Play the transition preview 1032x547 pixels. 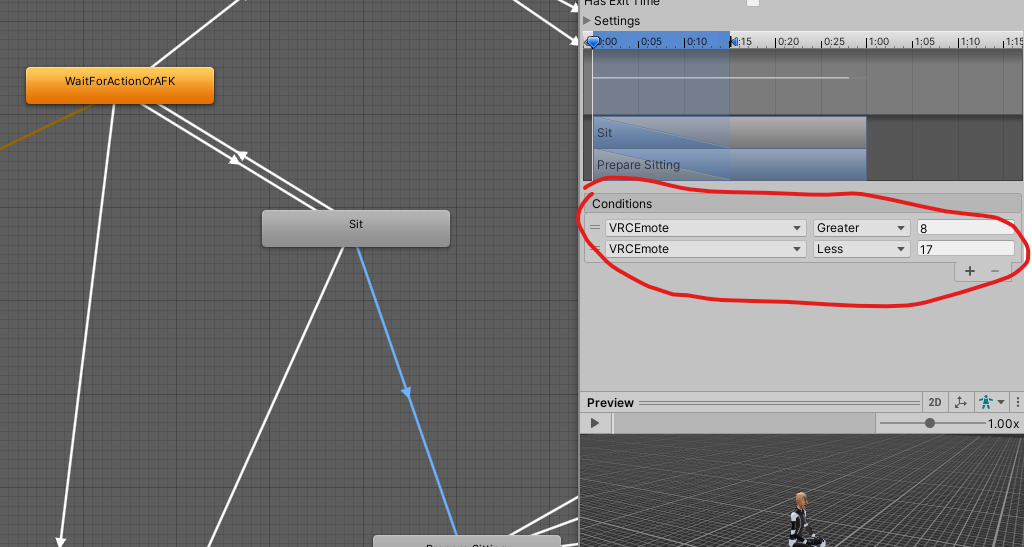pos(595,423)
